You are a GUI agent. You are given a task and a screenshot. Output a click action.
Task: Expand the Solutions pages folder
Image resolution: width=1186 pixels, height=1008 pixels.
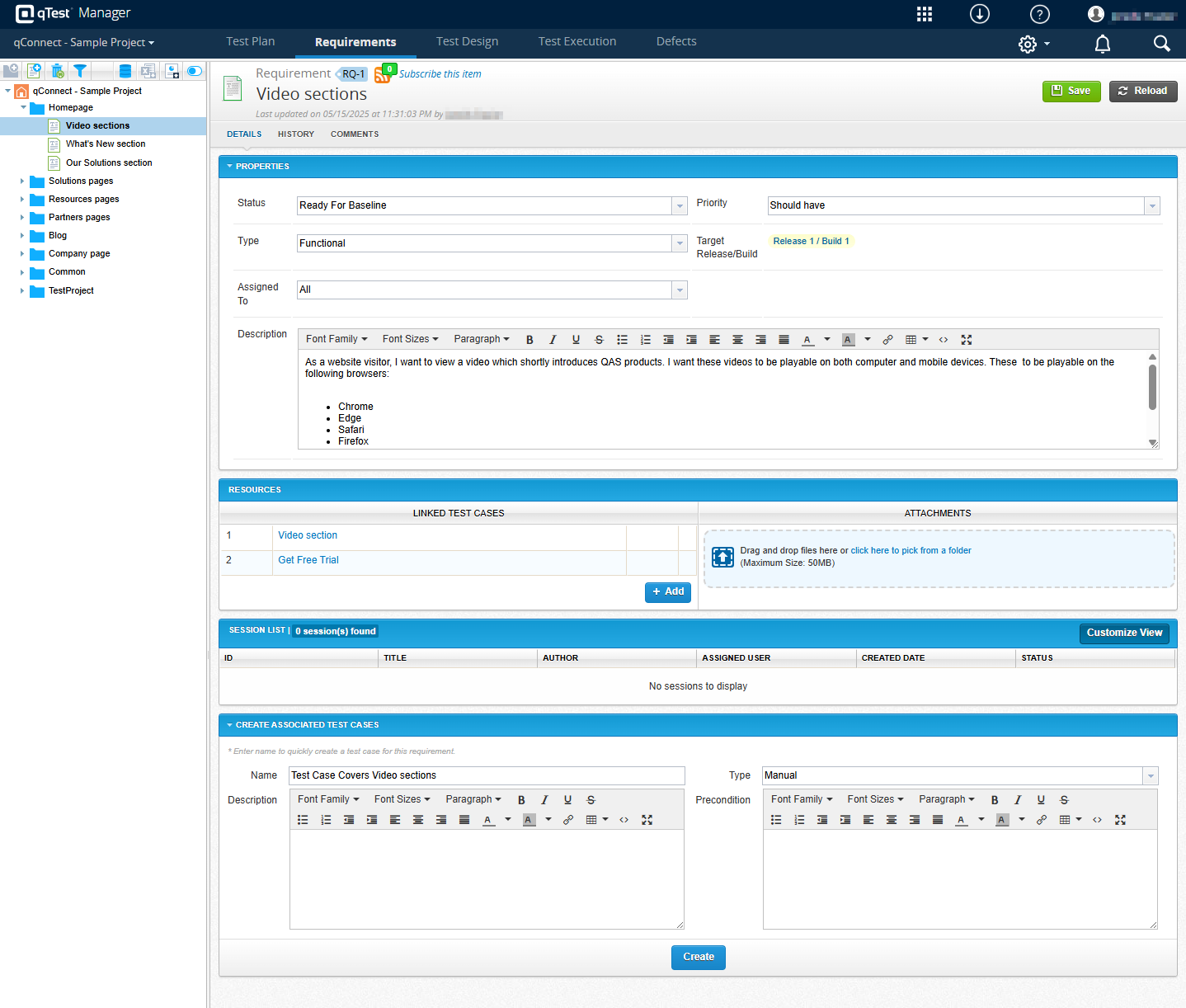click(22, 181)
